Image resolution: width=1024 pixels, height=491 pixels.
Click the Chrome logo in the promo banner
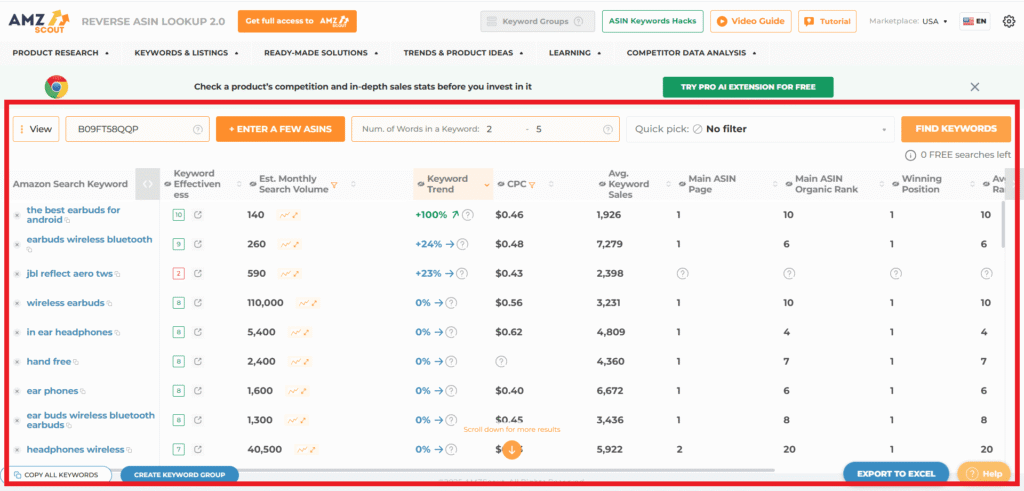click(57, 87)
